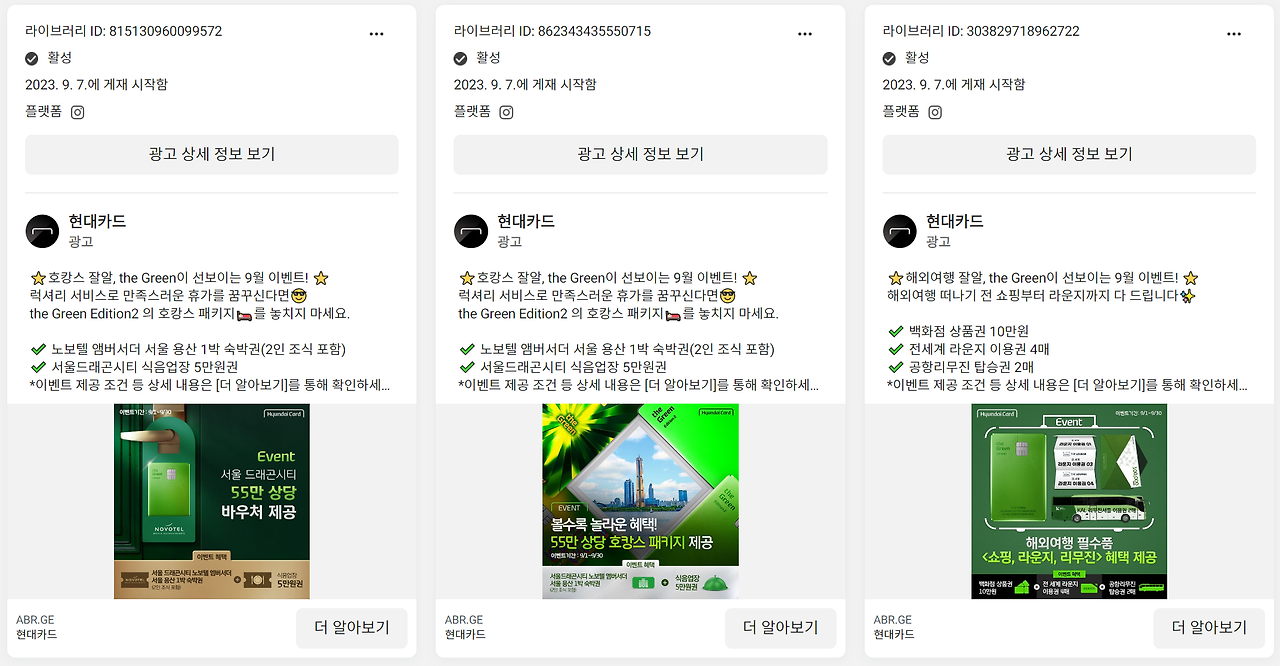Click the active status check icon on first ad

coord(32,58)
